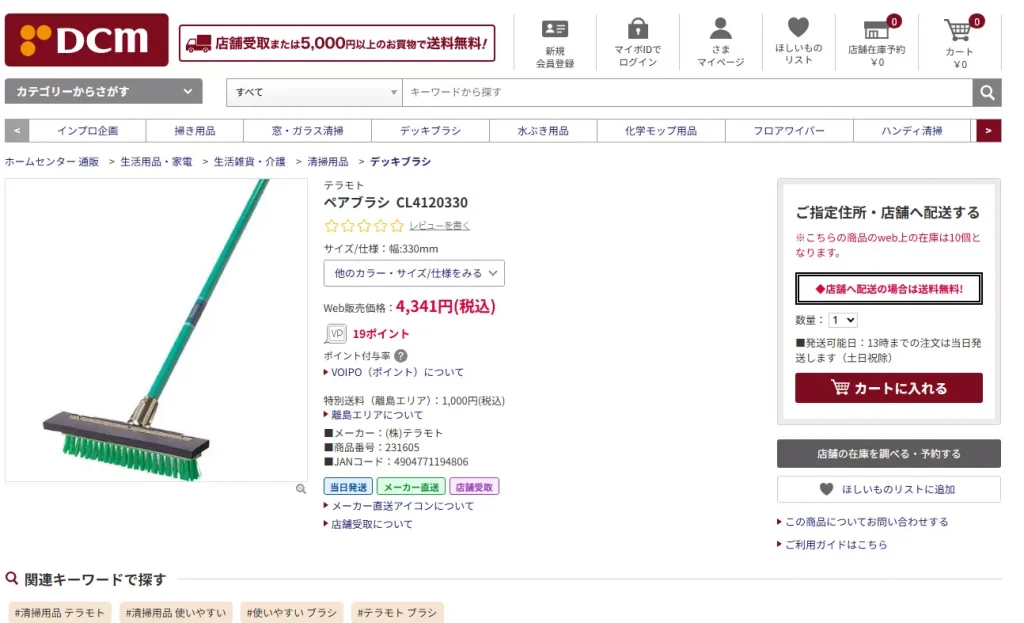Switch to the フロアワイパー category tab
Image resolution: width=1024 pixels, height=623 pixels.
[x=790, y=130]
